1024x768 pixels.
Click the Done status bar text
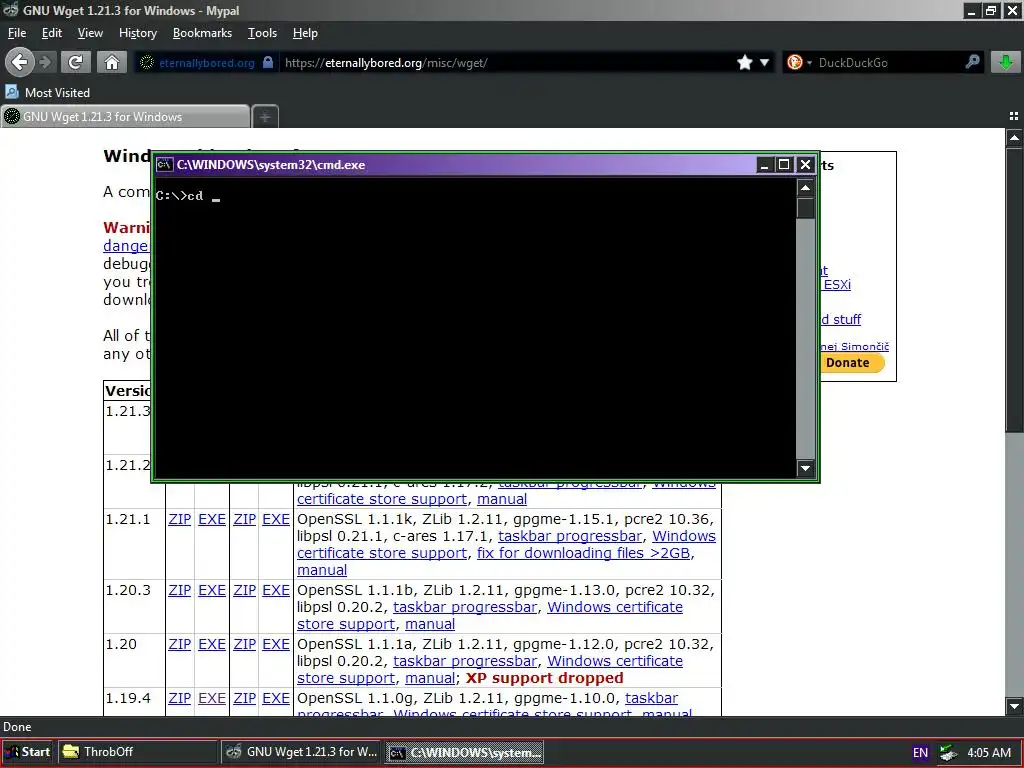pos(17,727)
